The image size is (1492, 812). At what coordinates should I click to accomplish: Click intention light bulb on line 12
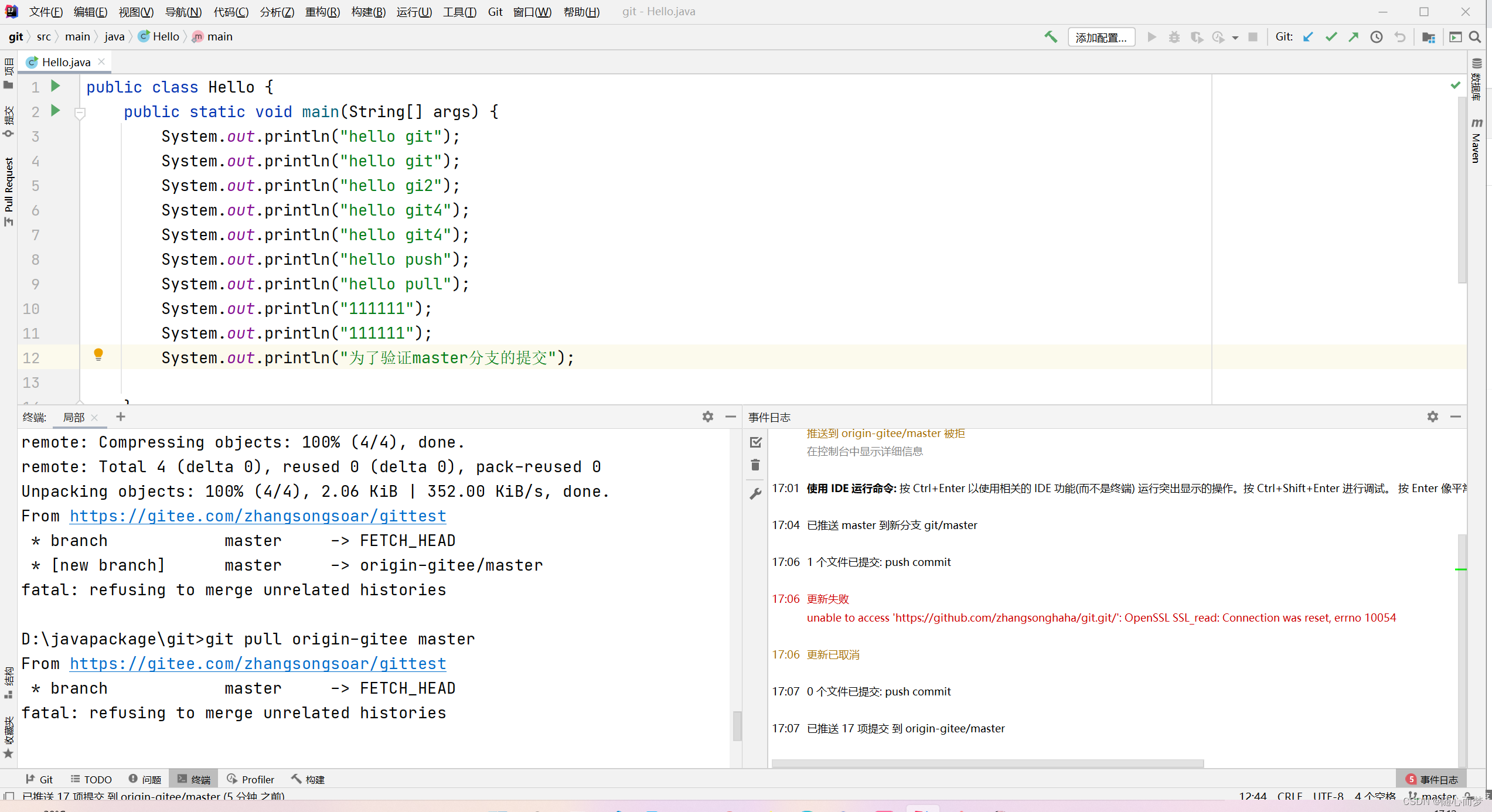98,354
